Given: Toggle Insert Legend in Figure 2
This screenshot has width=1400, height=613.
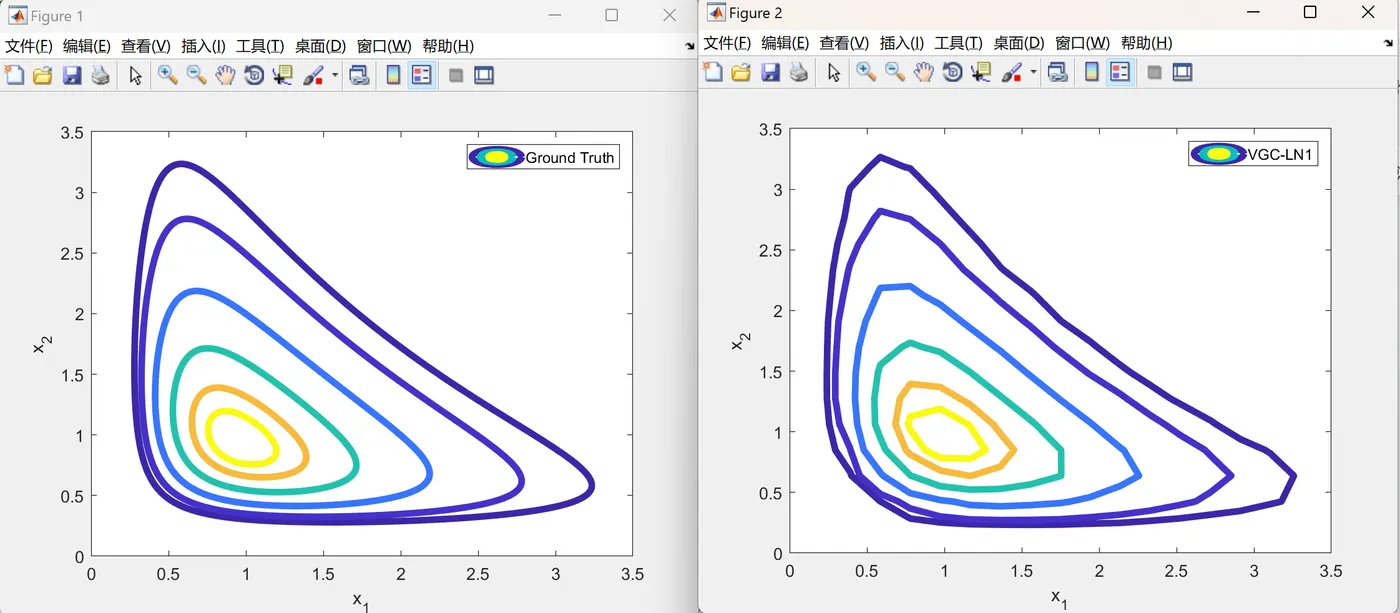Looking at the screenshot, I should (1119, 72).
